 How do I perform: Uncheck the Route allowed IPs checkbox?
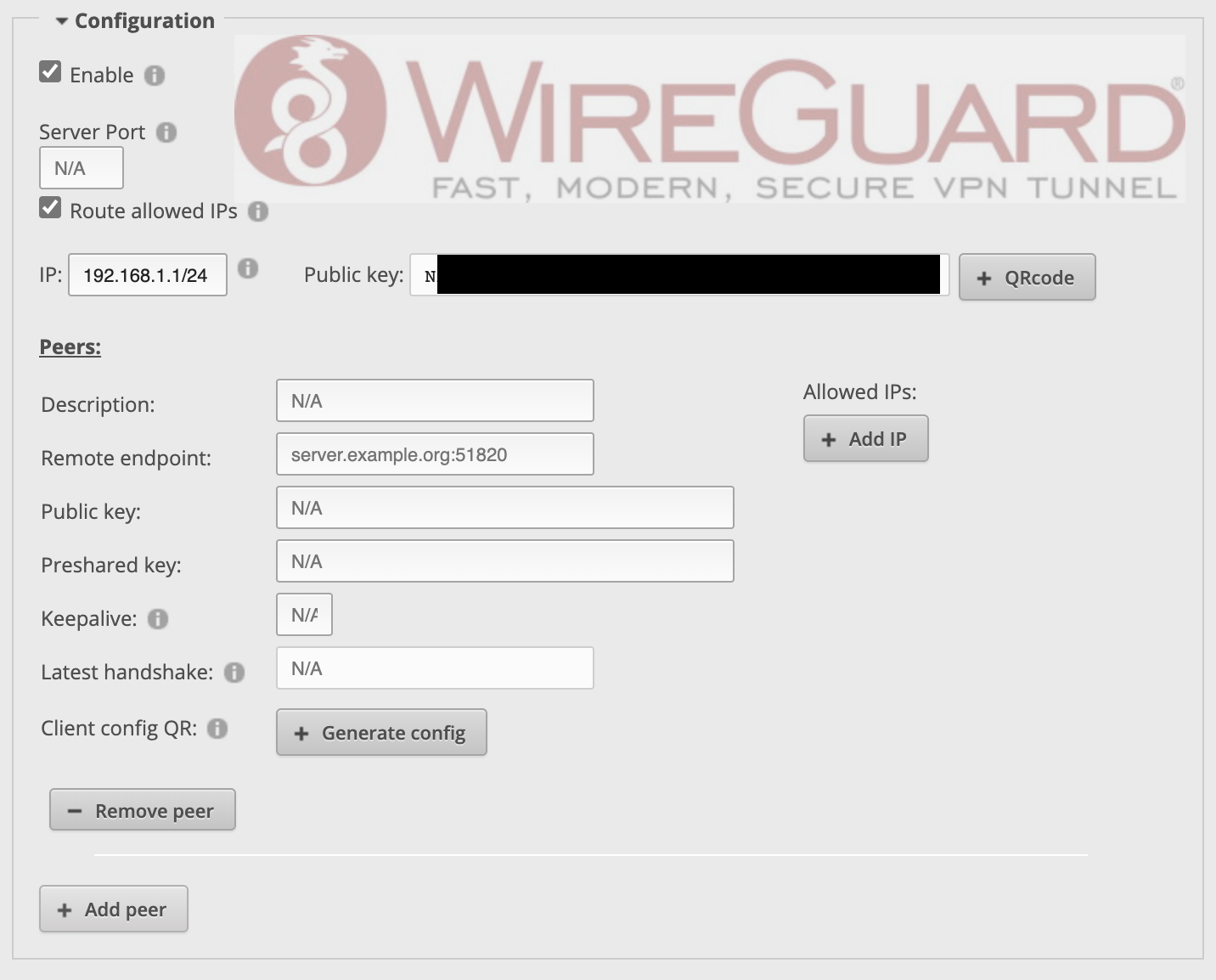[50, 207]
